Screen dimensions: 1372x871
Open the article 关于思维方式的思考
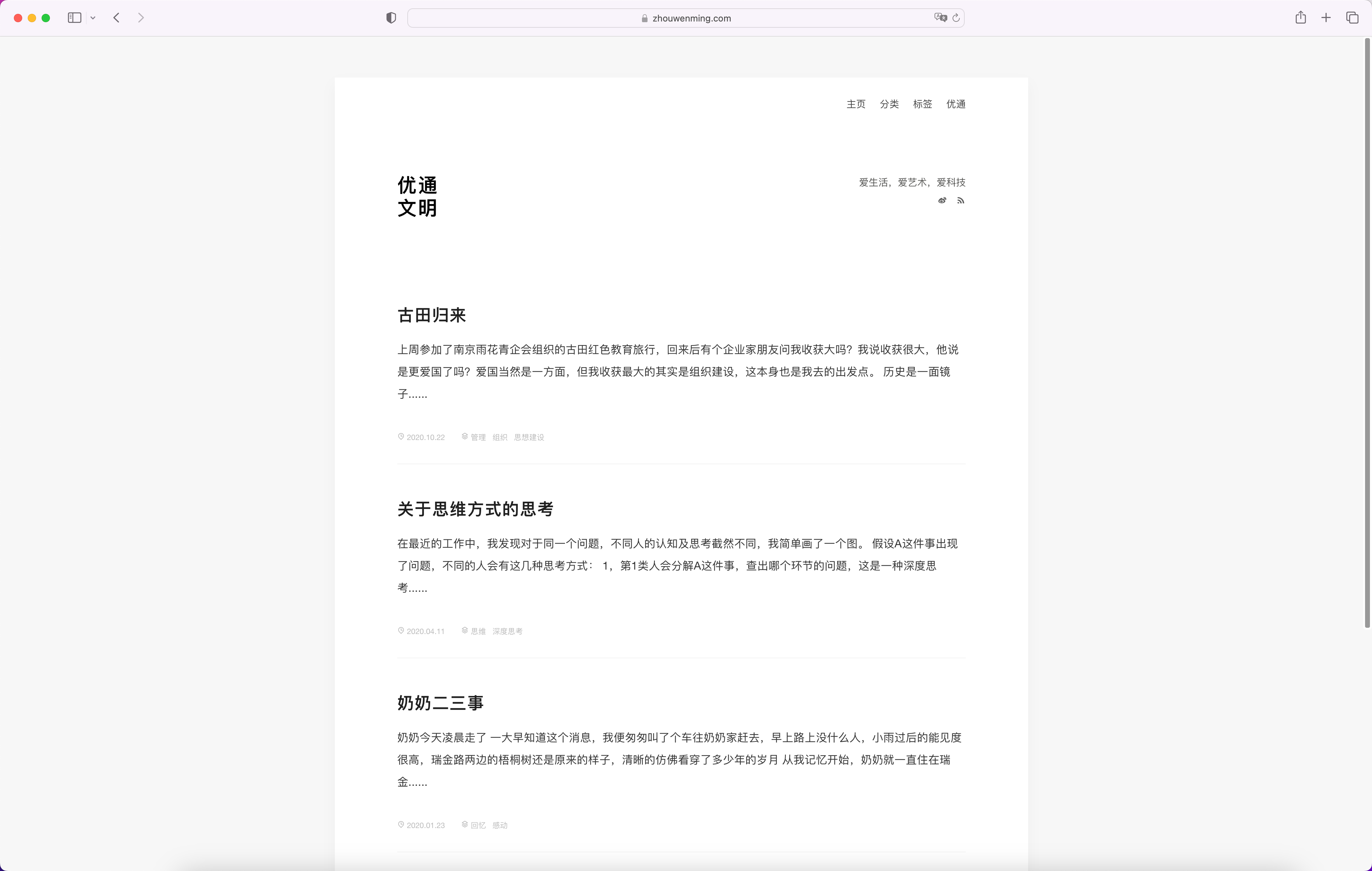click(475, 509)
